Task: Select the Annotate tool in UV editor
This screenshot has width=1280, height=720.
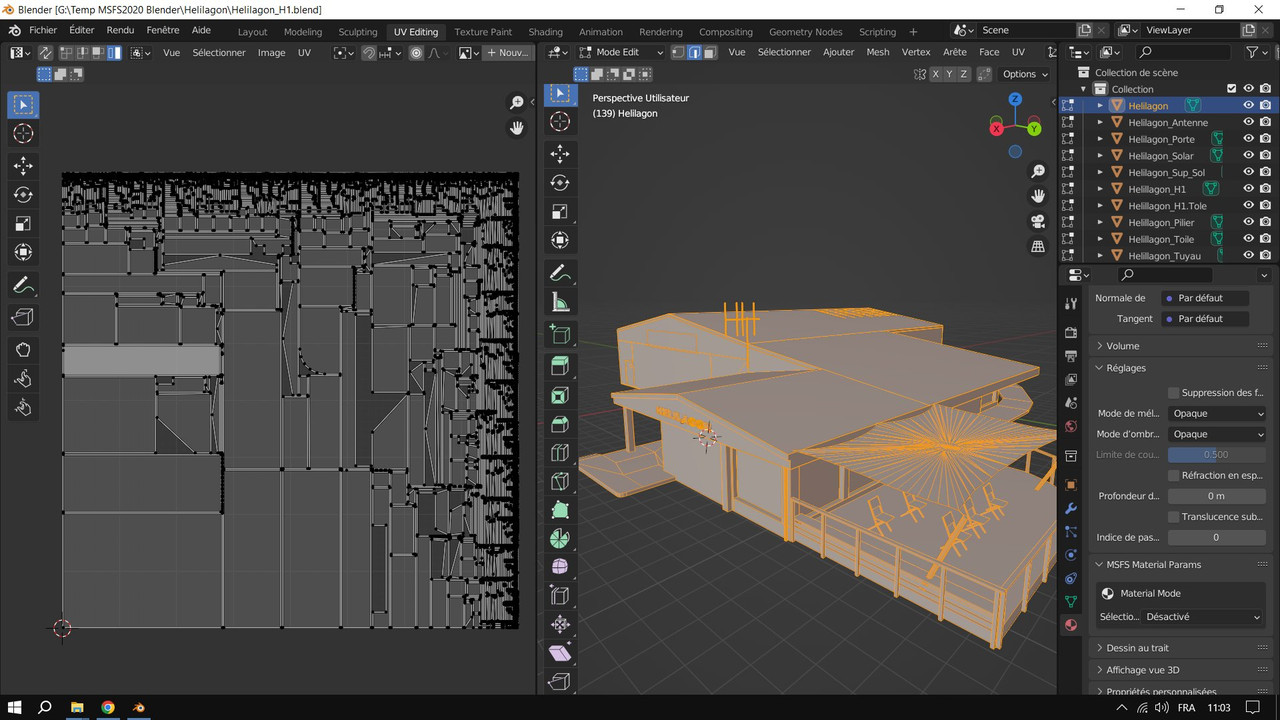Action: point(23,285)
